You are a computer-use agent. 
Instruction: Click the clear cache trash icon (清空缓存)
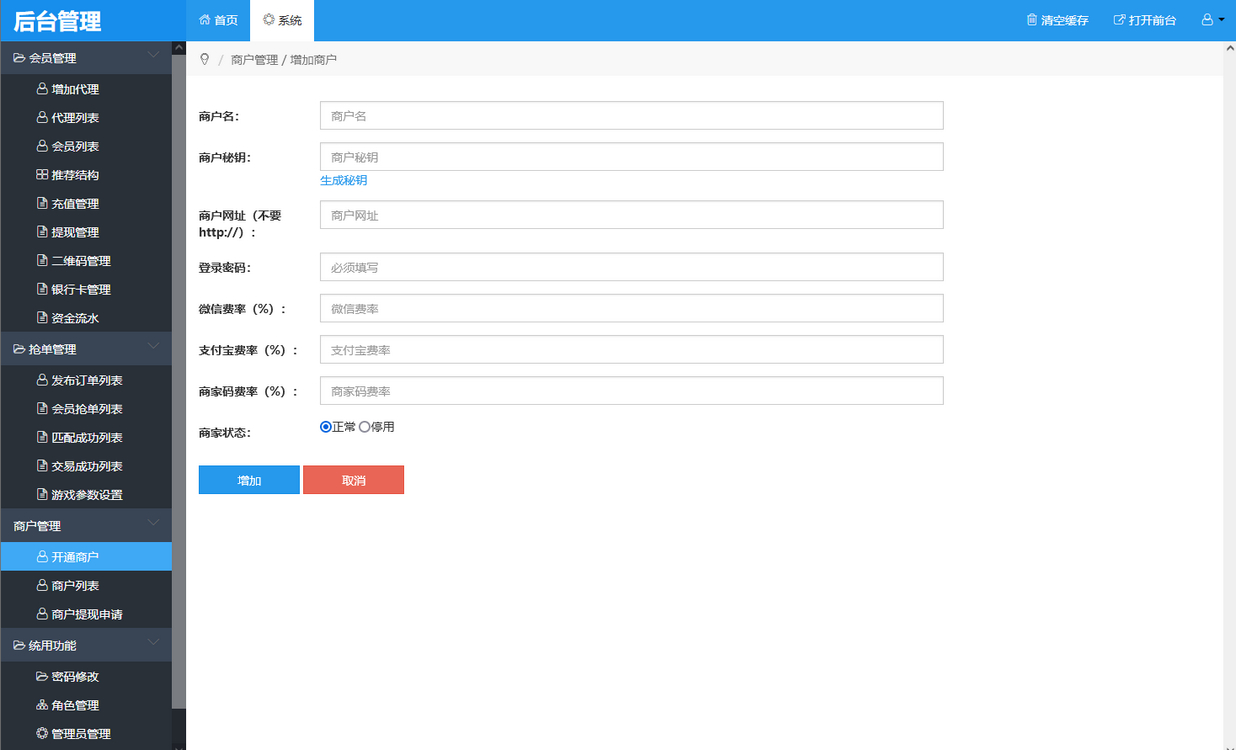(1032, 20)
